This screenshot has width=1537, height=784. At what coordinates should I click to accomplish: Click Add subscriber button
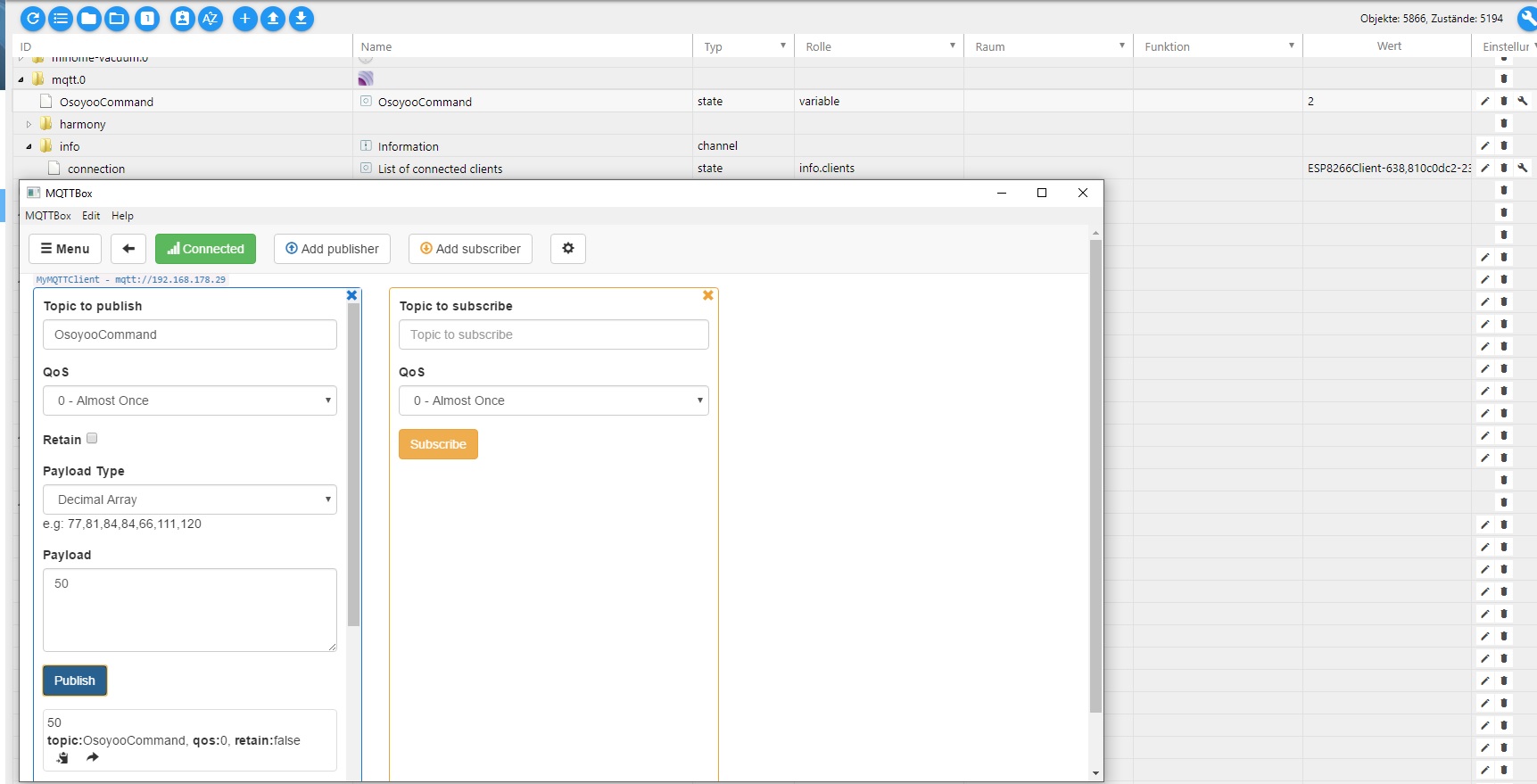[470, 249]
